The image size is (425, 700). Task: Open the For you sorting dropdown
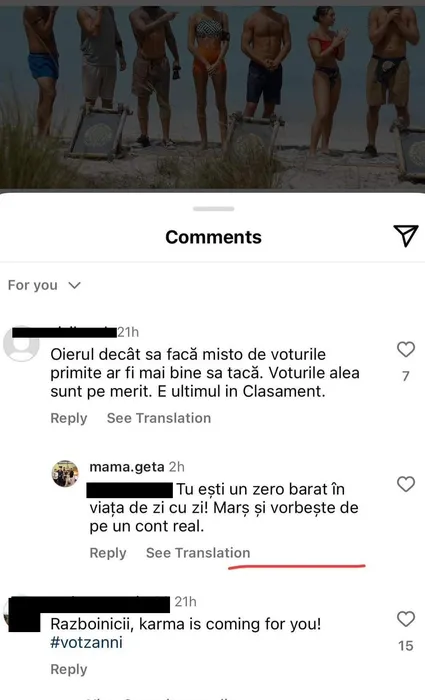pyautogui.click(x=44, y=285)
